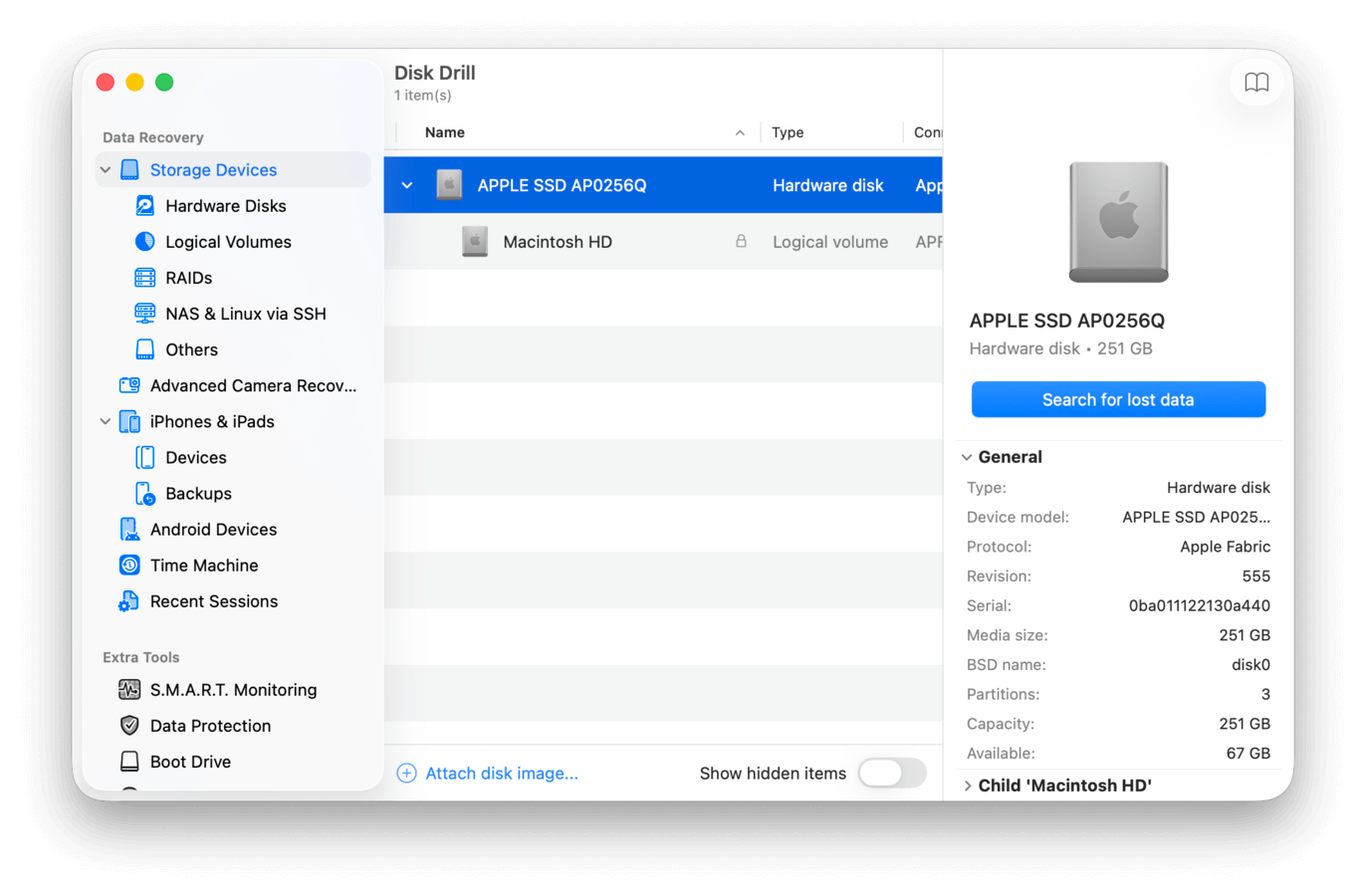This screenshot has height=896, width=1366.
Task: Toggle the Show hidden items switch
Action: point(892,774)
